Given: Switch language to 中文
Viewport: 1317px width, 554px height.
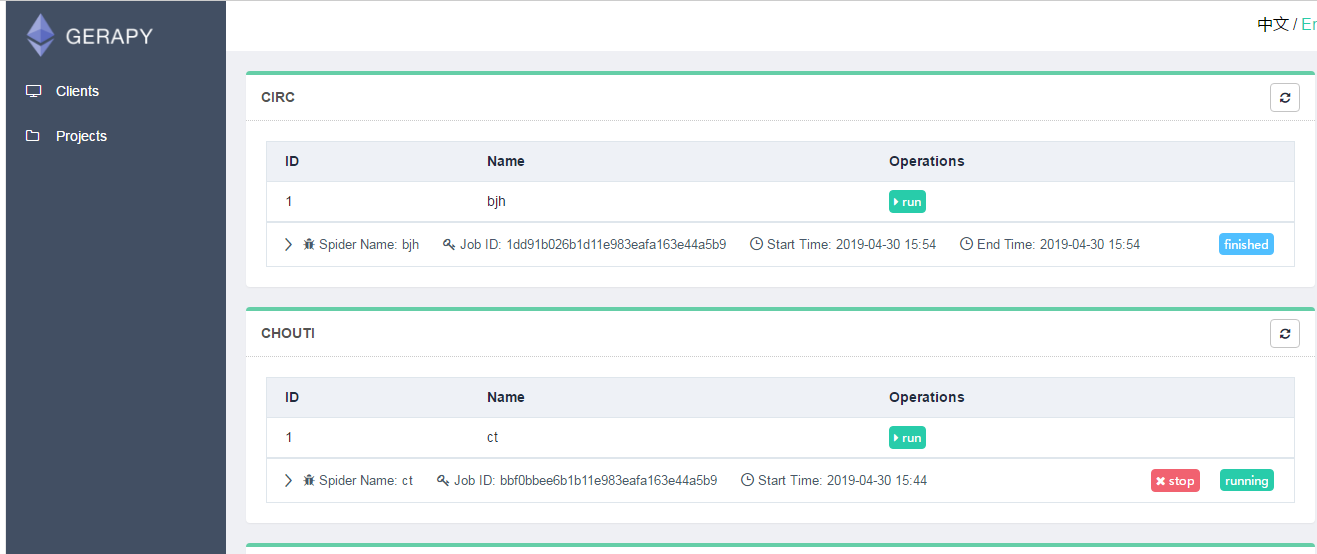Looking at the screenshot, I should pyautogui.click(x=1272, y=24).
